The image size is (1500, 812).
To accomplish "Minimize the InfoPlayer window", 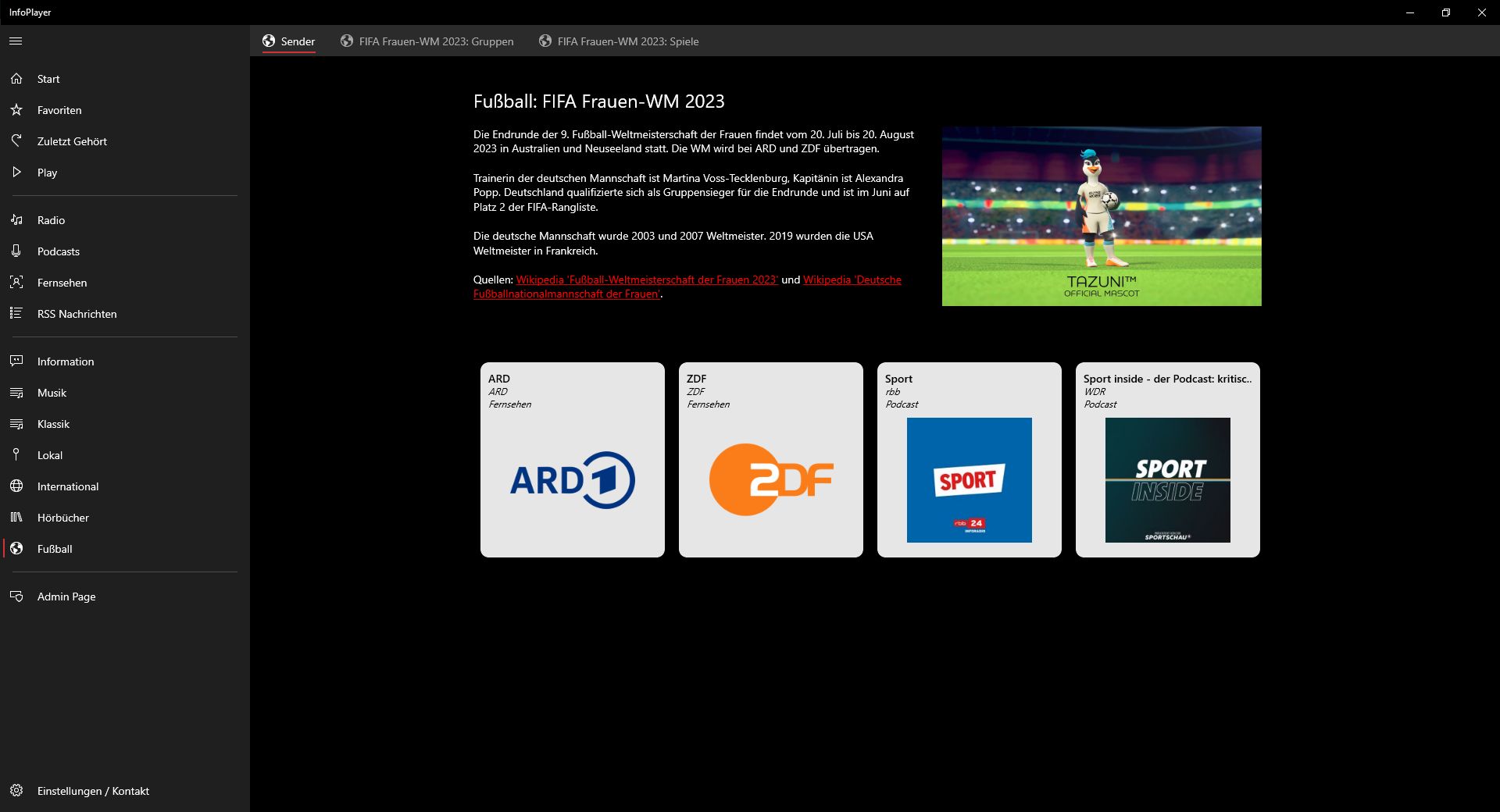I will (1410, 12).
